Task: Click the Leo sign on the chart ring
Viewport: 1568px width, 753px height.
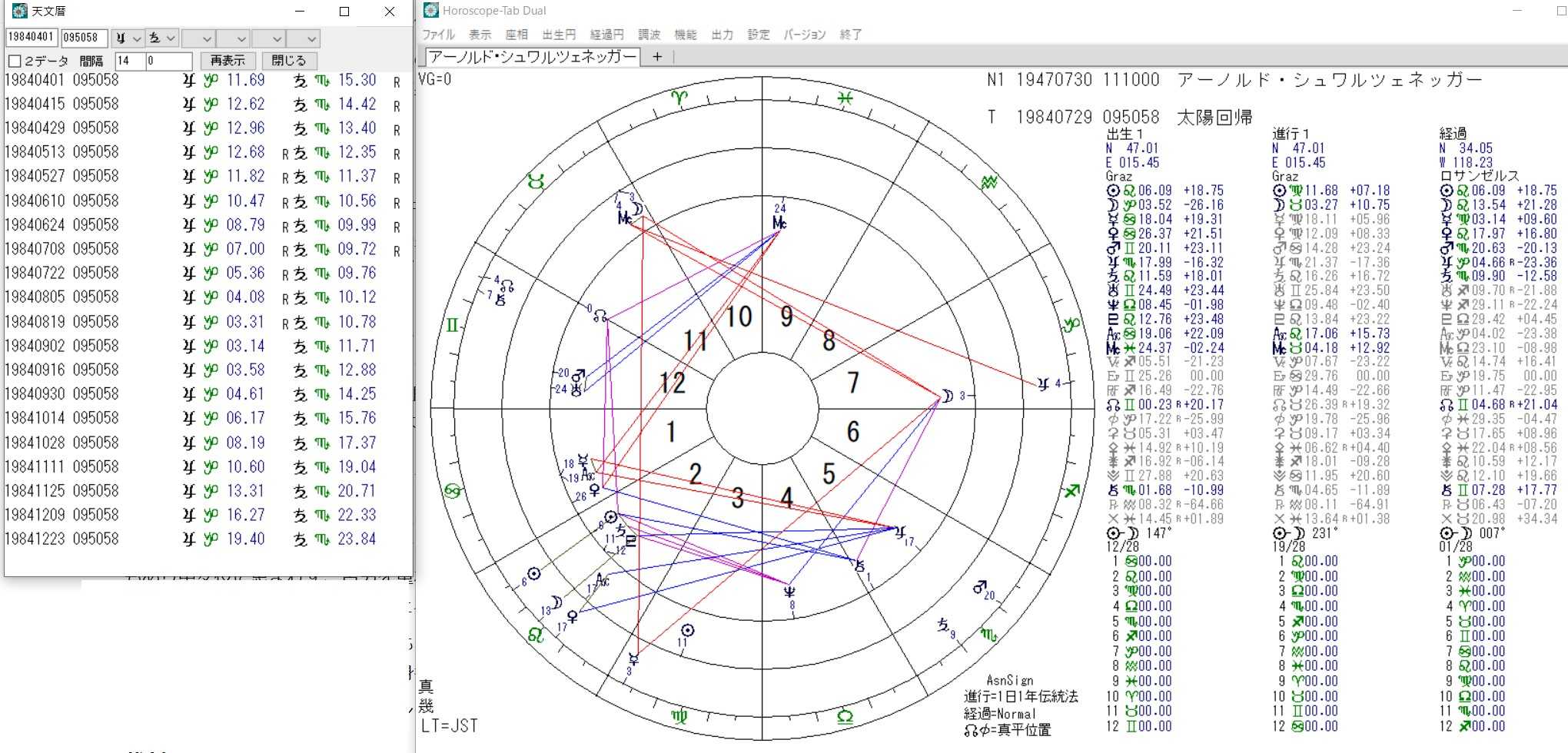Action: [536, 635]
